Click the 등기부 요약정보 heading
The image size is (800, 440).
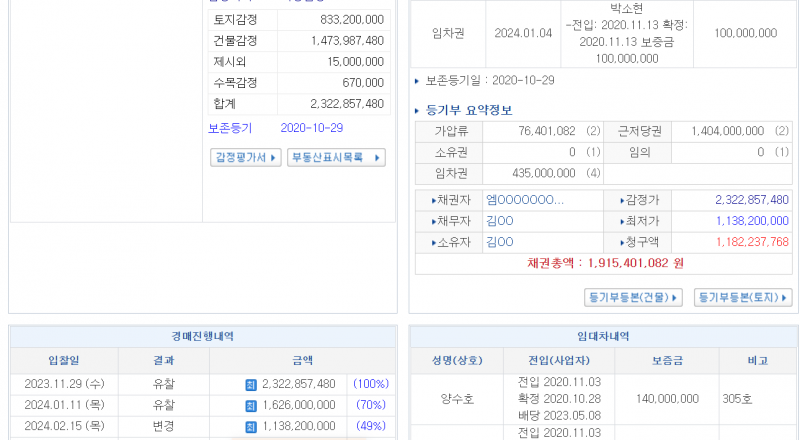tap(469, 111)
